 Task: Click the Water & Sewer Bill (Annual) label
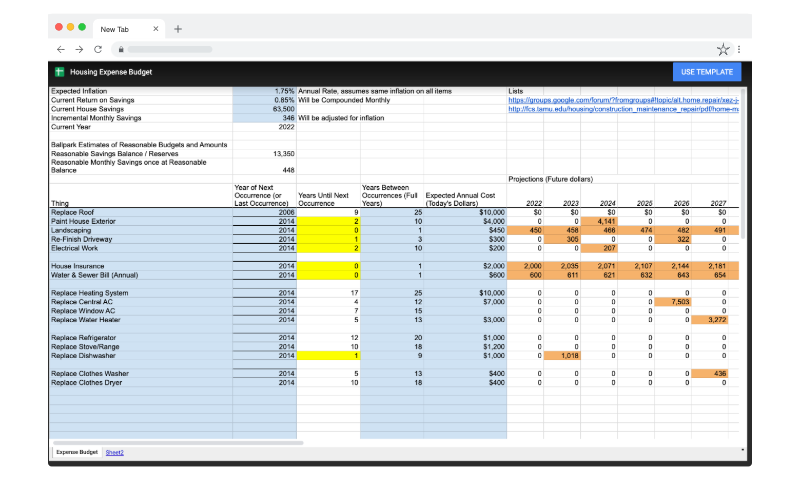pyautogui.click(x=94, y=275)
